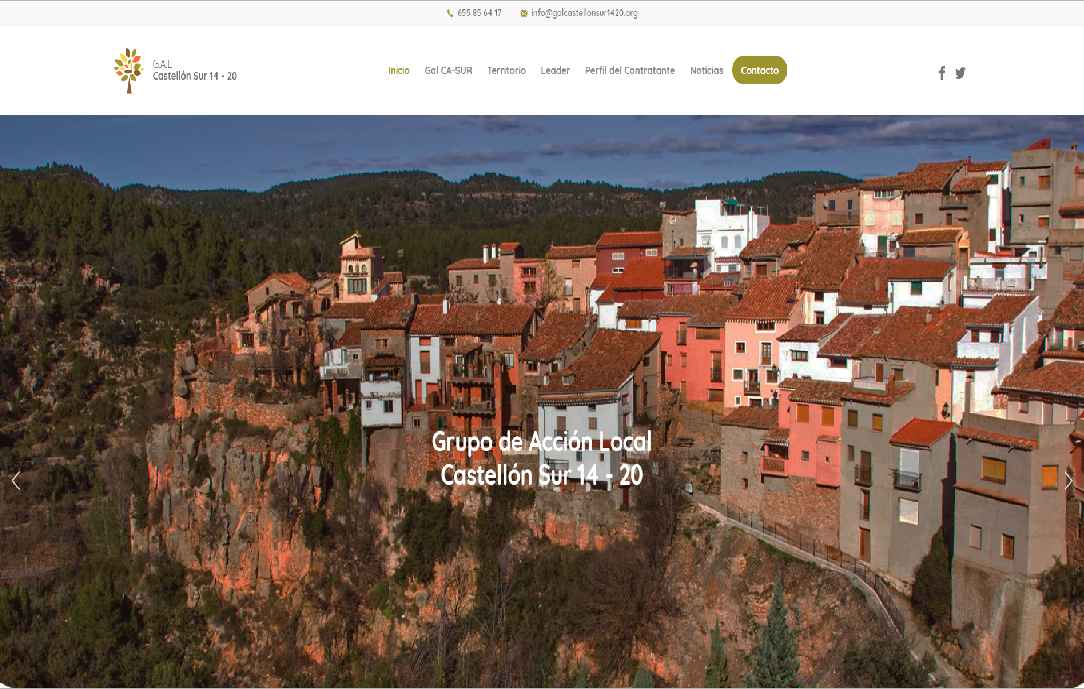Advance the carousel using the right chevron

coord(1069,480)
